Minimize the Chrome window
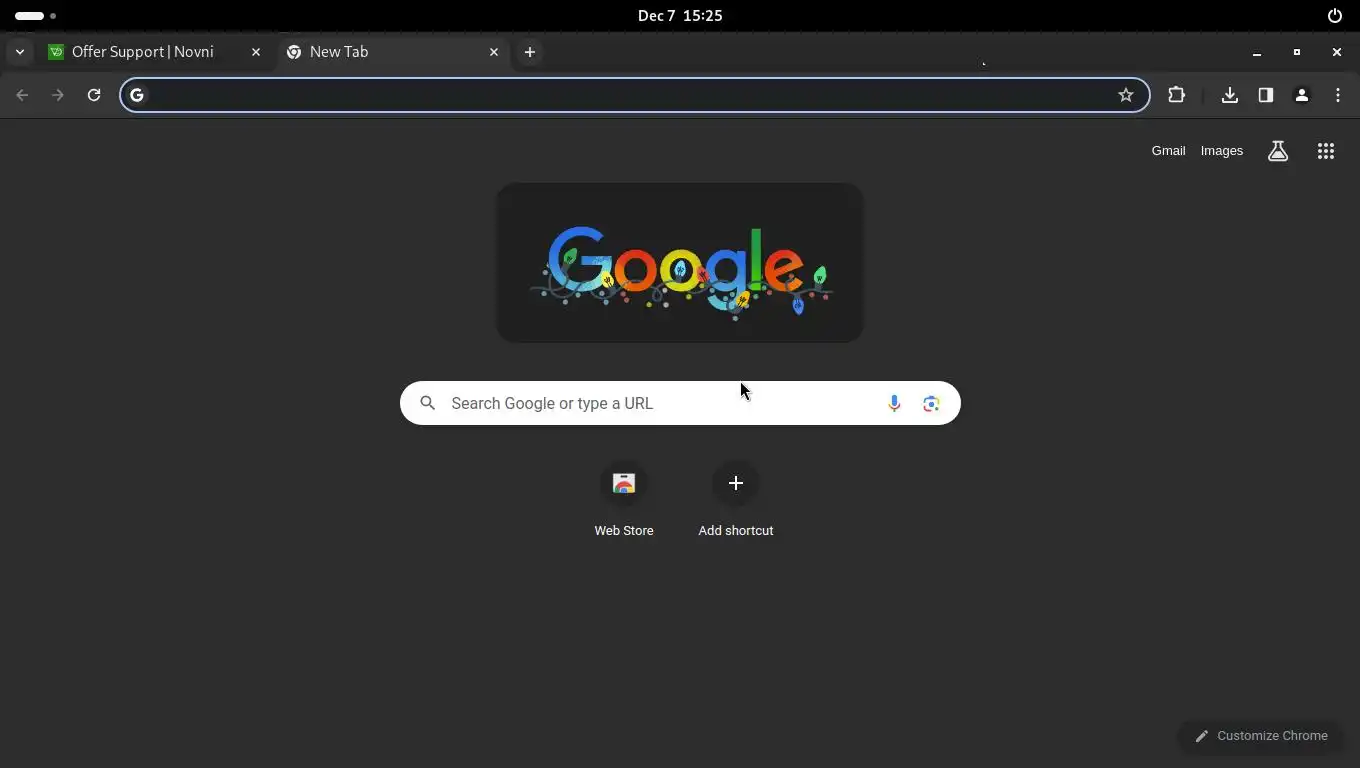Screen dimensions: 1360x768 tap(1257, 52)
